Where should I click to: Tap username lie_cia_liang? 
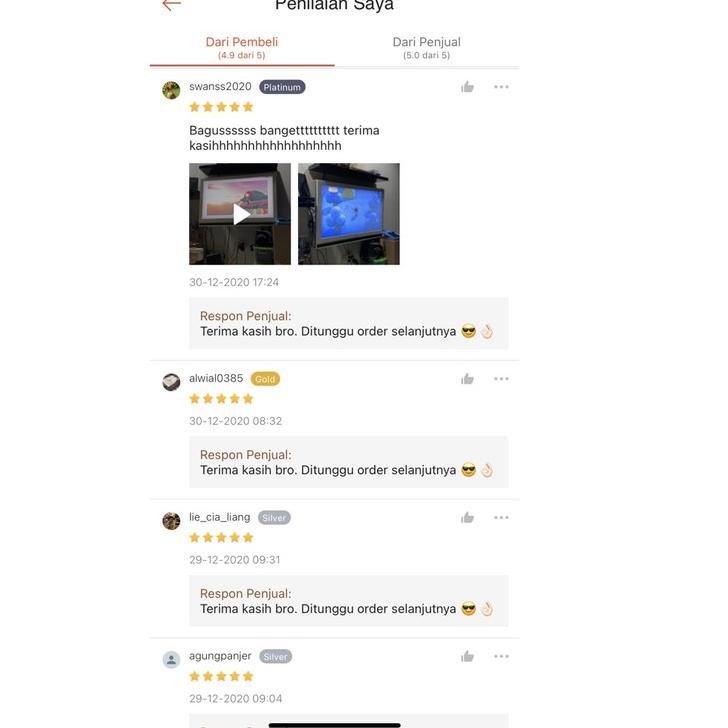point(220,517)
